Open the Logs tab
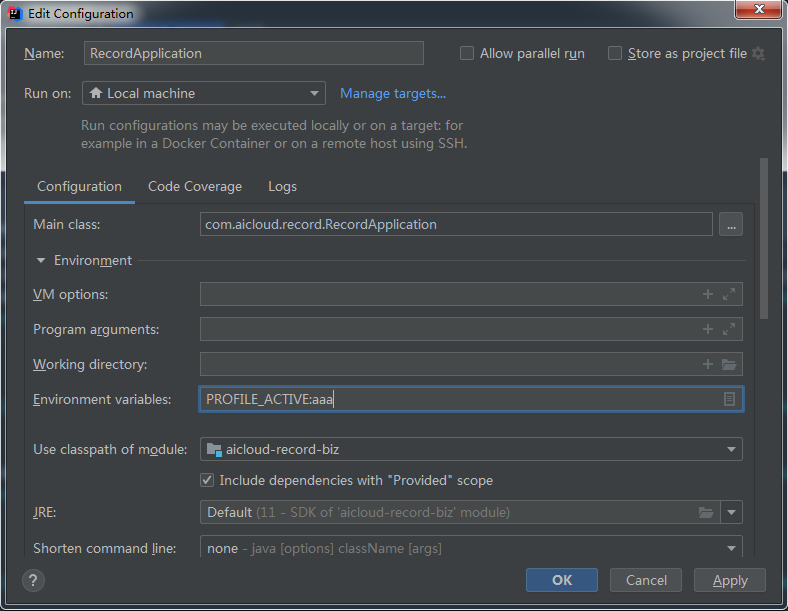The height and width of the screenshot is (611, 788). point(282,187)
